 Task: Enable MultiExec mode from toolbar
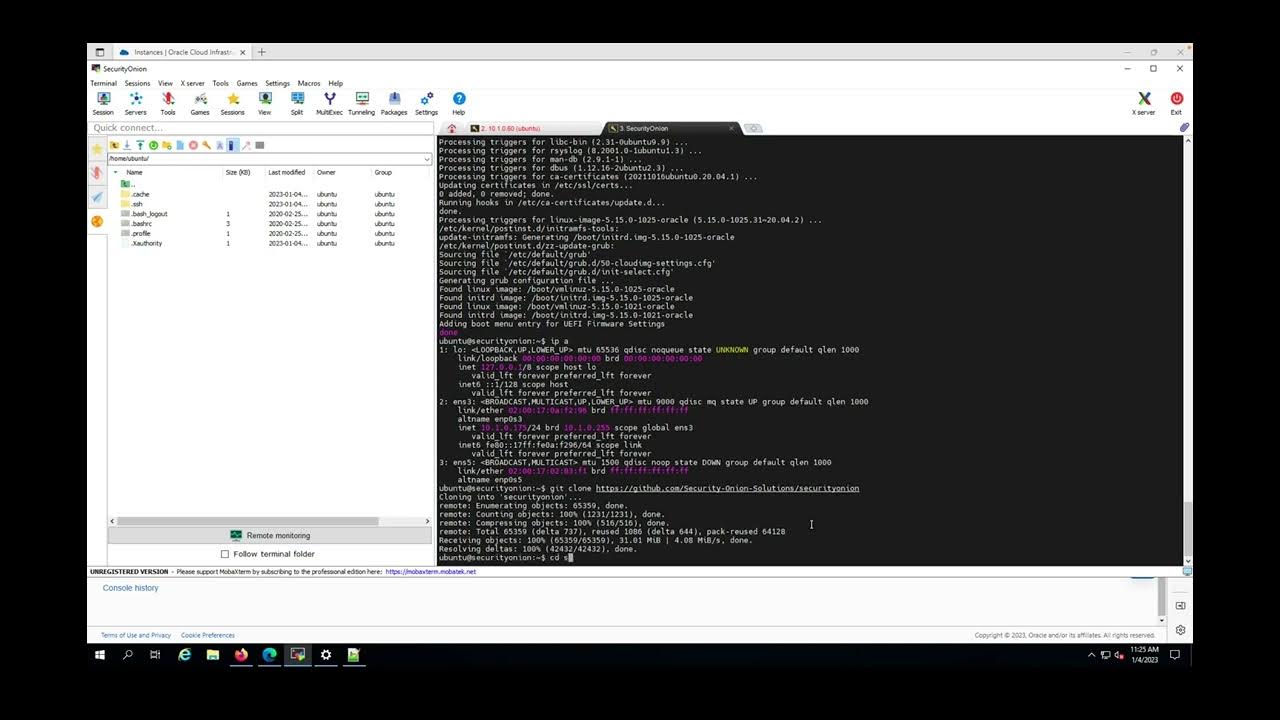coord(329,103)
